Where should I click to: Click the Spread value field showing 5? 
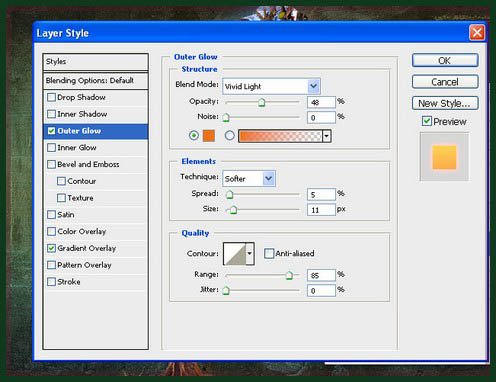click(x=321, y=194)
